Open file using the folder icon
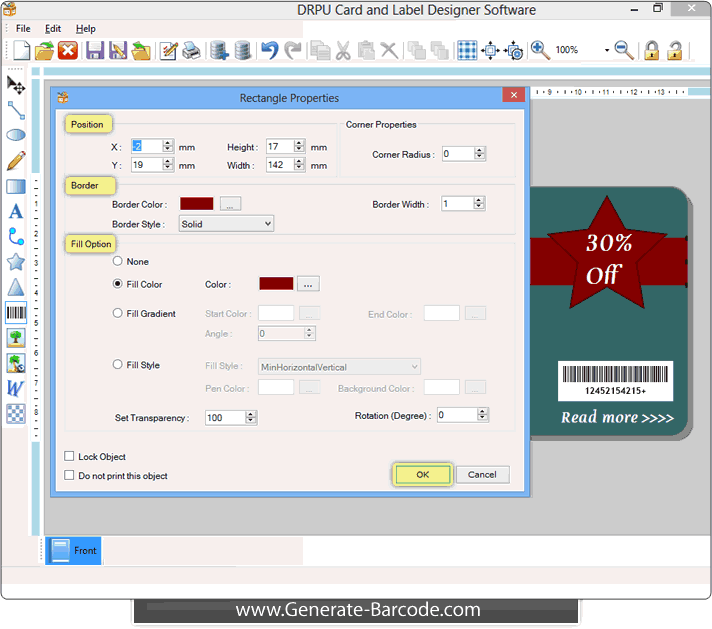 (x=44, y=50)
